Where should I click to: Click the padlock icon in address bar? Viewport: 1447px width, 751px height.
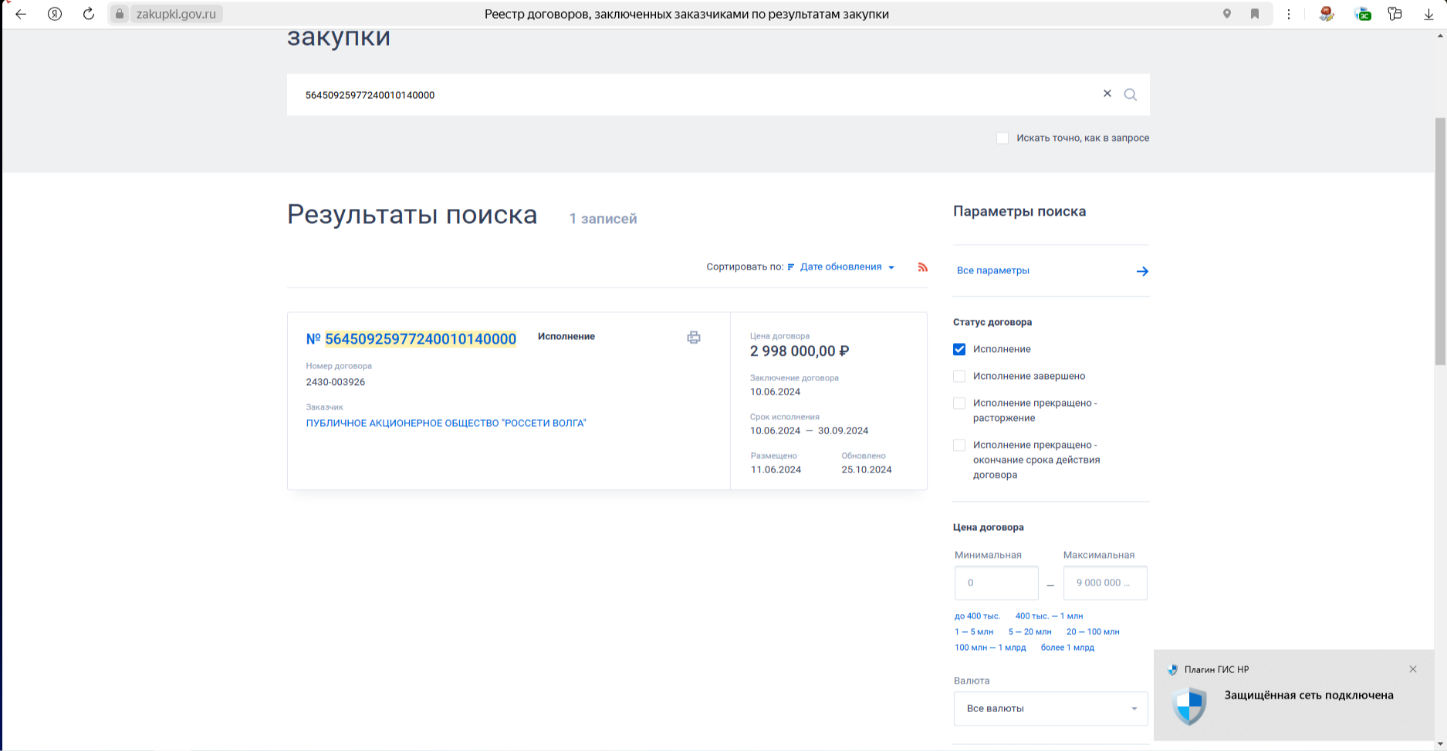pos(120,14)
